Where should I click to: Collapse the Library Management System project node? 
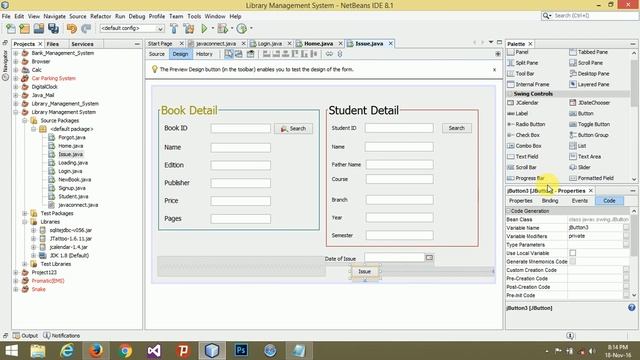coord(16,112)
